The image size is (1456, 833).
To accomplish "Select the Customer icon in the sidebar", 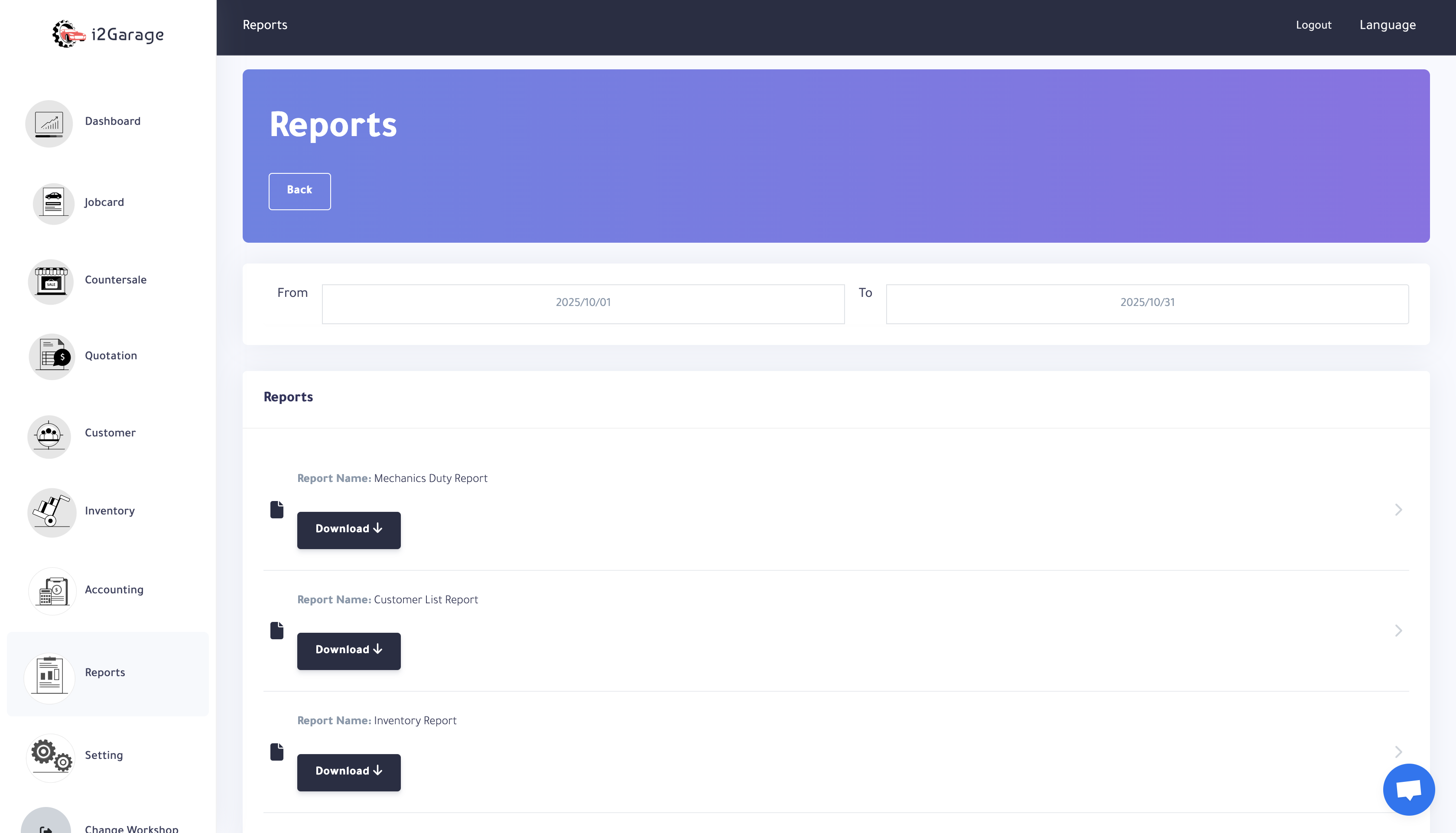I will (x=49, y=436).
